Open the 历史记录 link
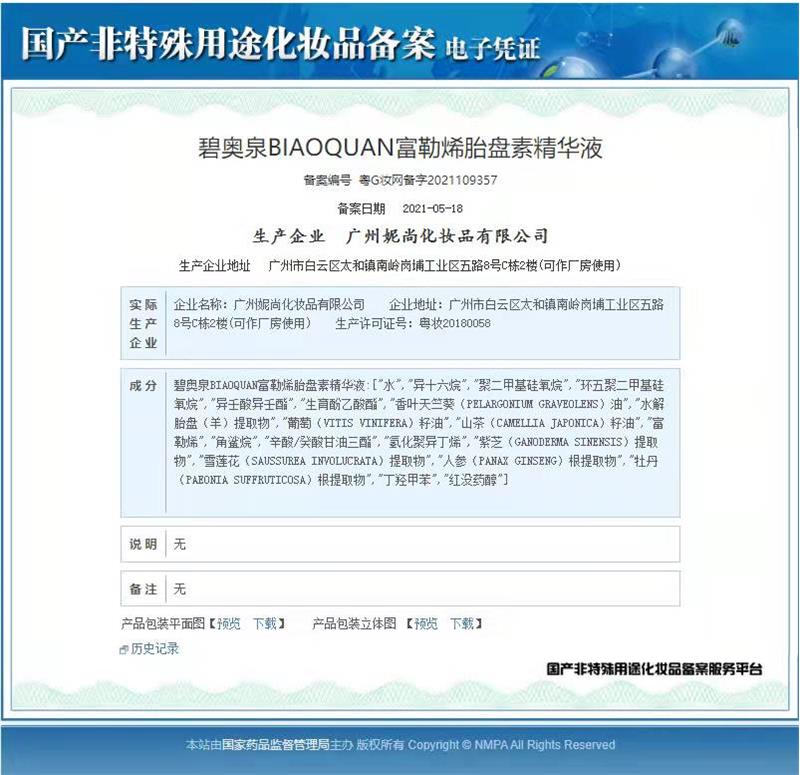 [x=155, y=649]
